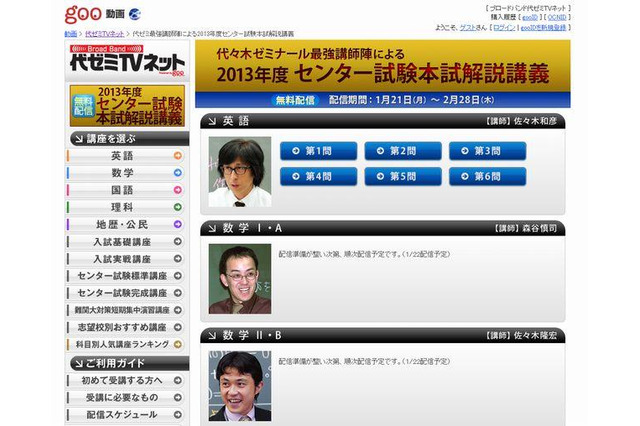This screenshot has height=426, width=640.
Task: Open the gooID purchase history link
Action: pyautogui.click(x=530, y=18)
